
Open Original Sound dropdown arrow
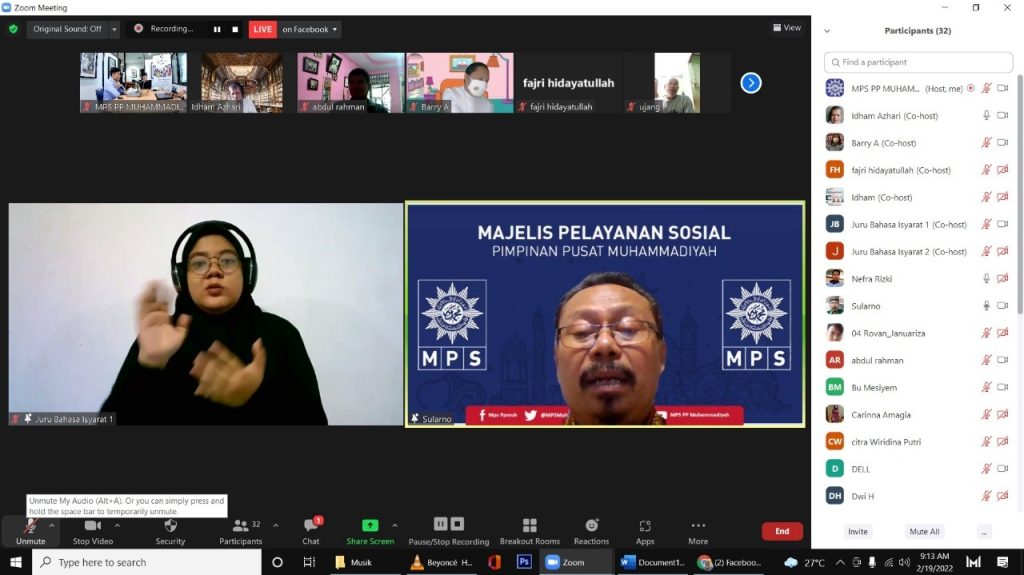tap(114, 29)
